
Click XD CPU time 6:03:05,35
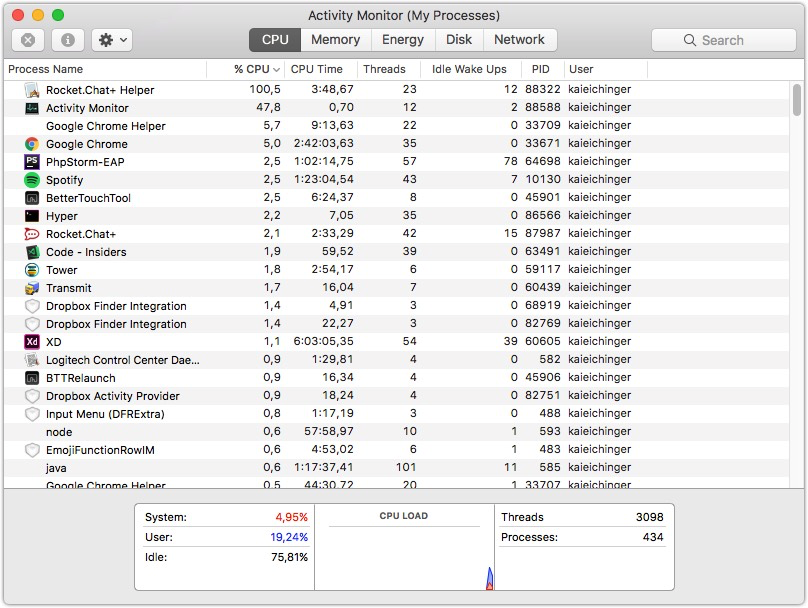pos(324,341)
